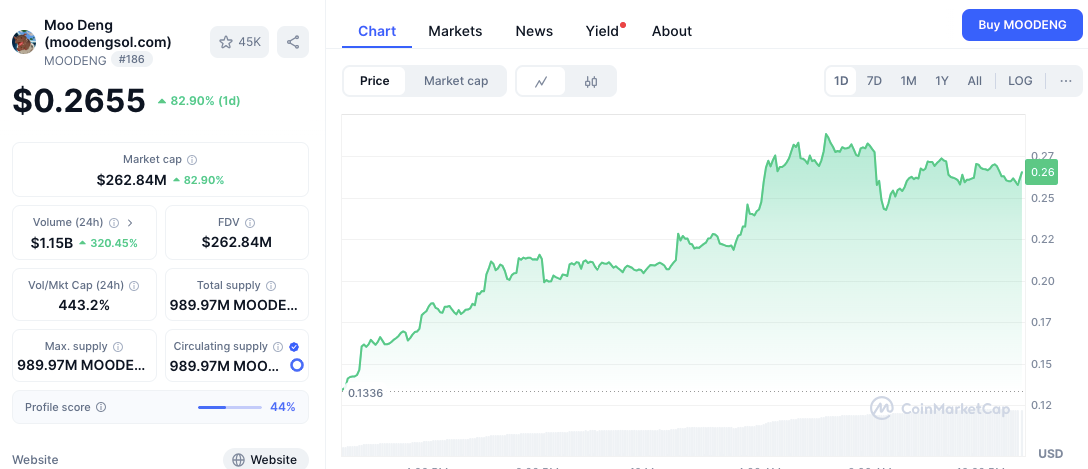Switch chart to Market cap view
Viewport: 1088px width, 469px height.
456,81
